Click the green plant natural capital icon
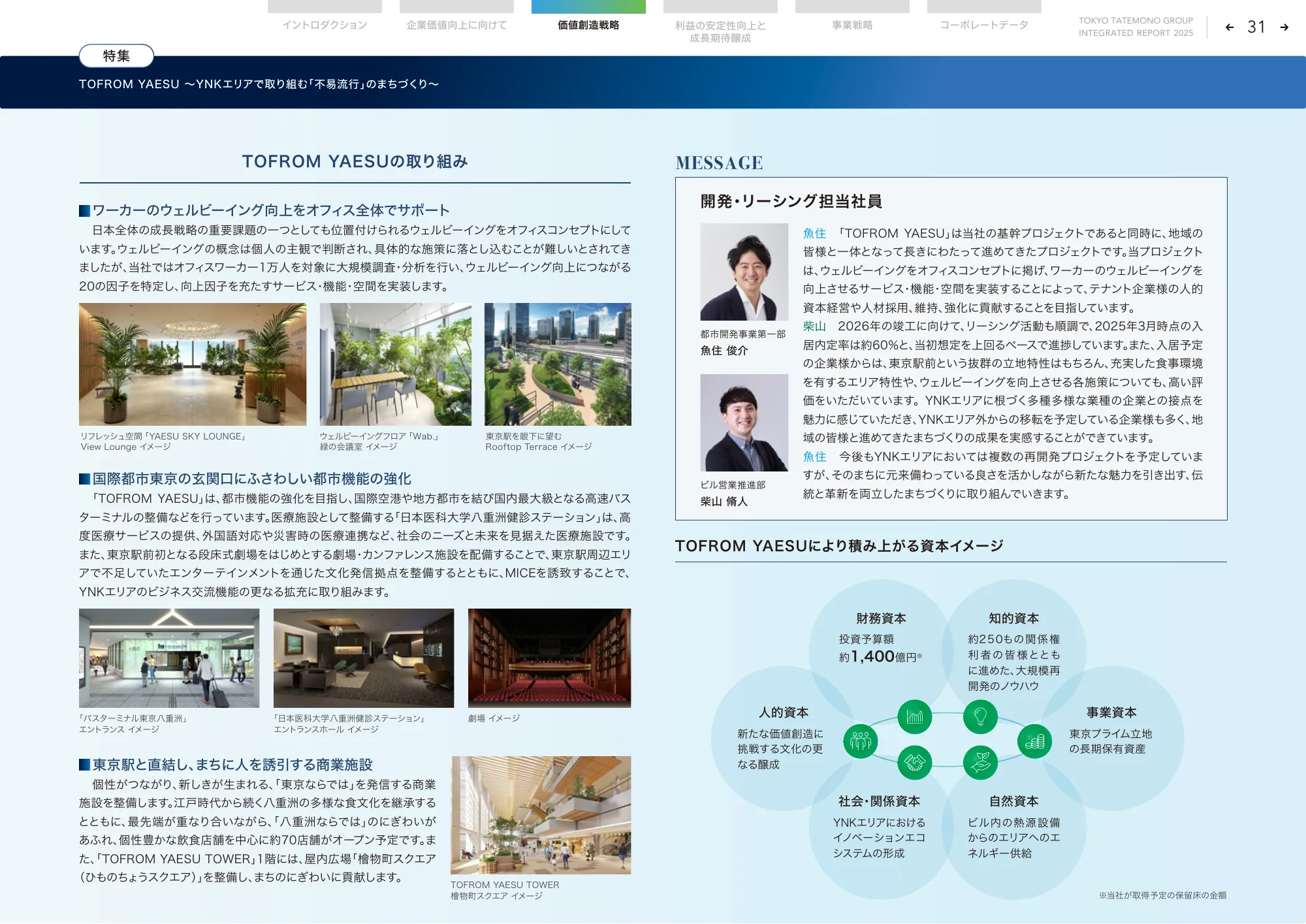1306x924 pixels. (980, 762)
